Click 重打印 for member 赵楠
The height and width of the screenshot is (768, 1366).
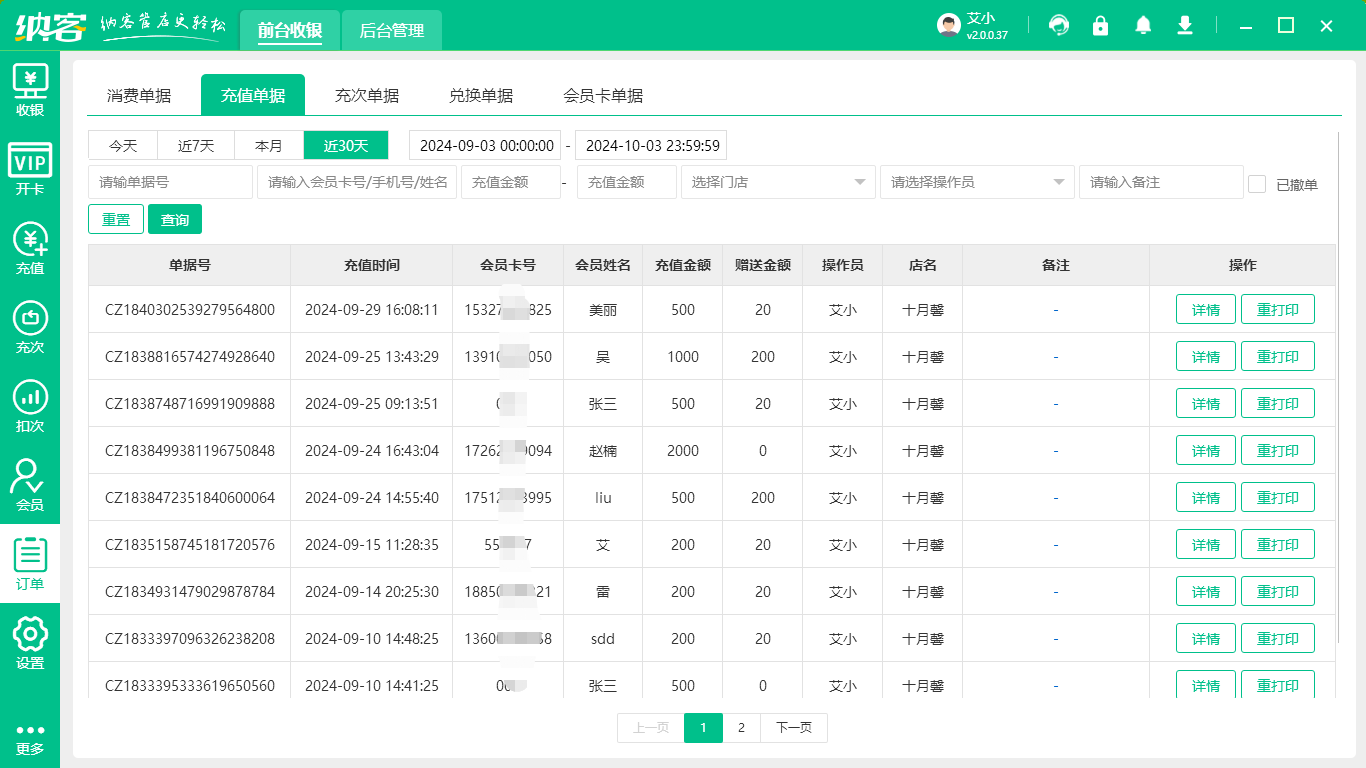[x=1278, y=451]
